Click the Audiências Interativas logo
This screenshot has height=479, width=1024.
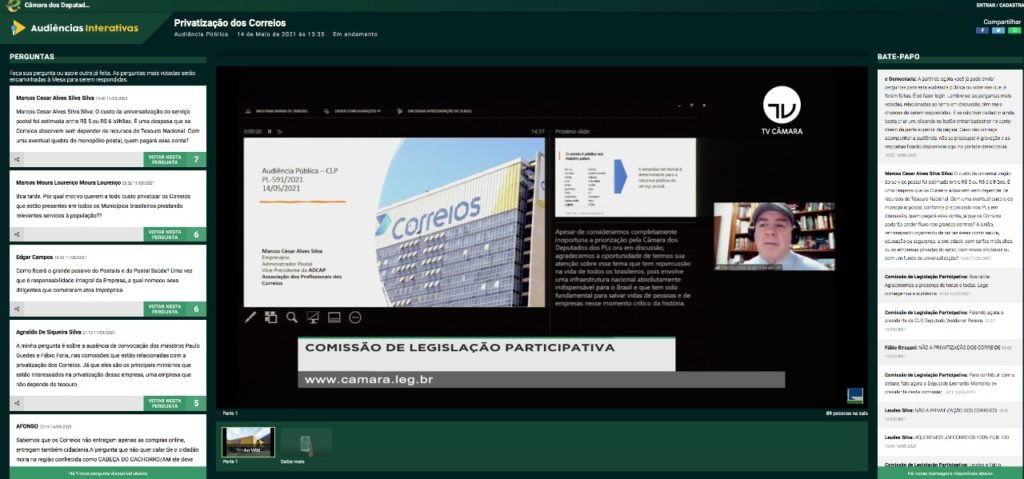(x=75, y=27)
